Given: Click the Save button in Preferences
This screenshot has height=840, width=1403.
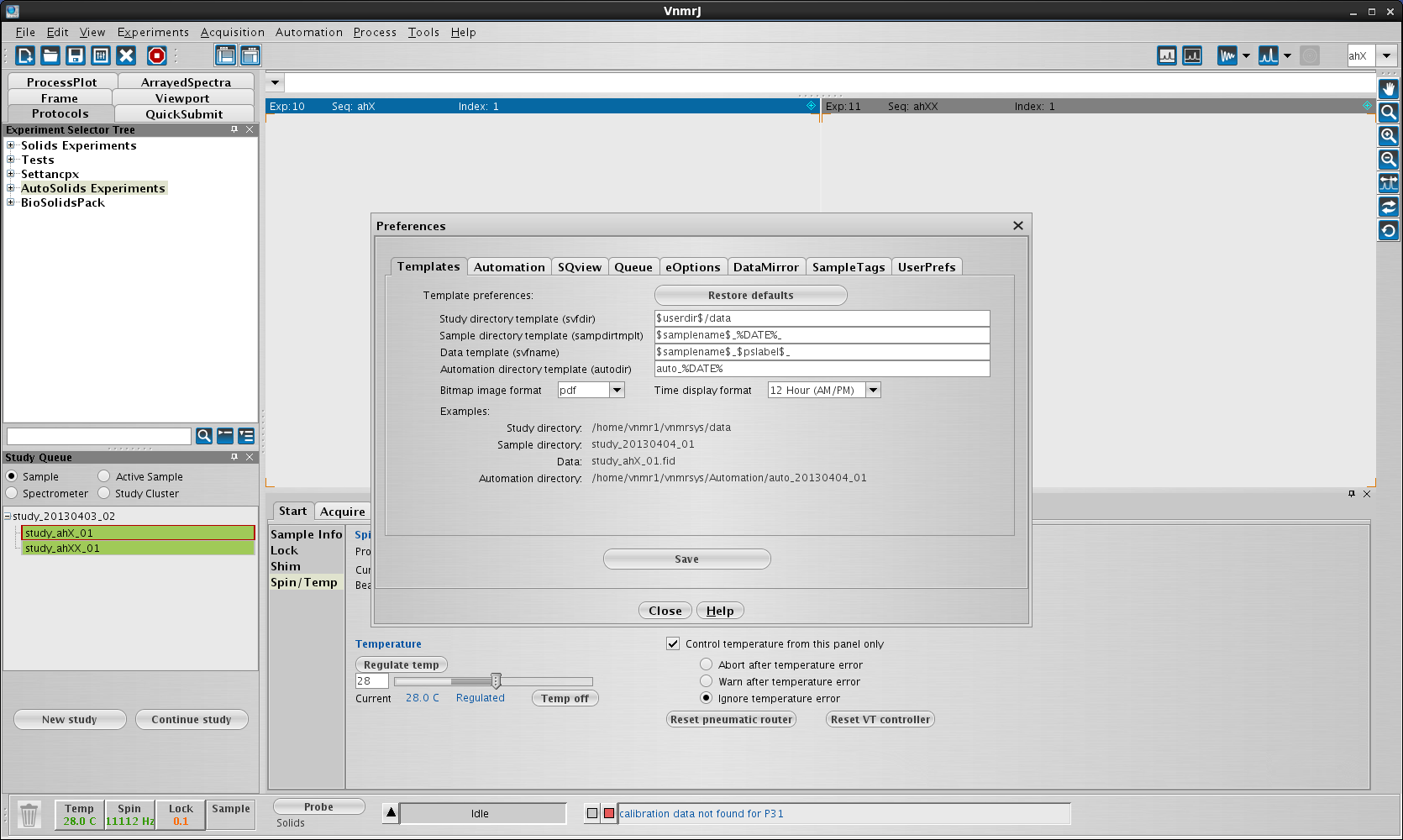Looking at the screenshot, I should [x=686, y=559].
